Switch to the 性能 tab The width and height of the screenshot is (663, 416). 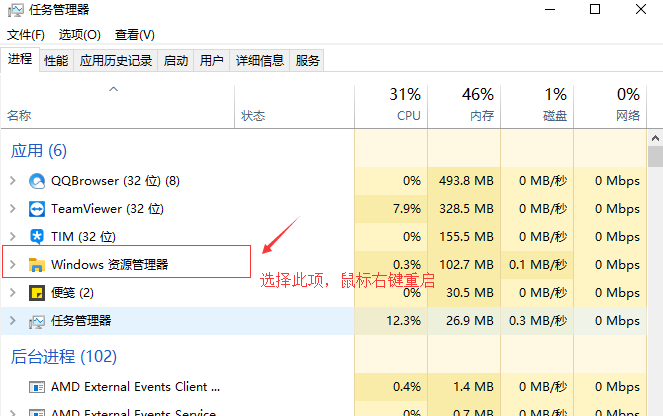56,61
